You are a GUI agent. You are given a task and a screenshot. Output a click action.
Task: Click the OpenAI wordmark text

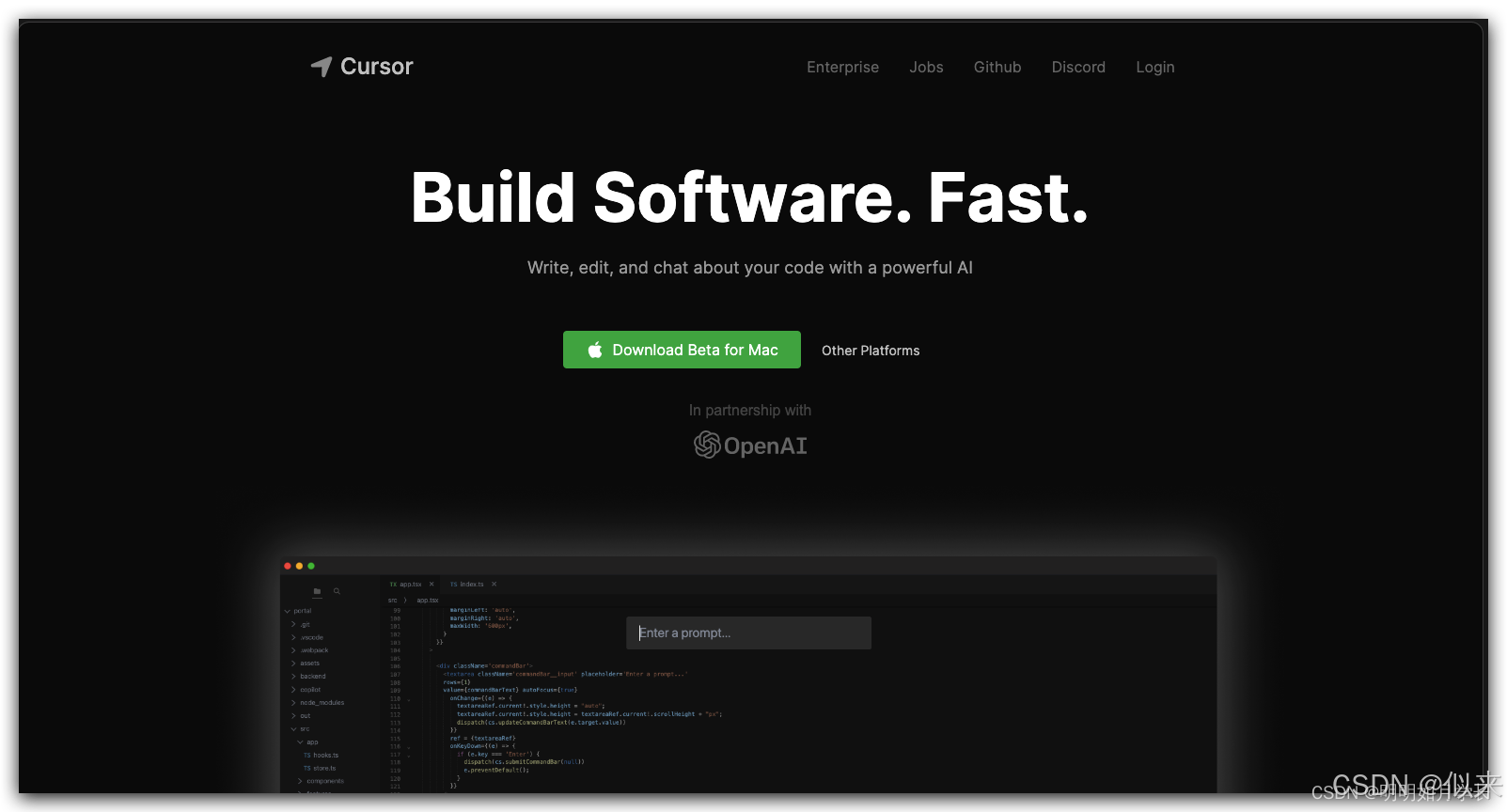pyautogui.click(x=765, y=446)
